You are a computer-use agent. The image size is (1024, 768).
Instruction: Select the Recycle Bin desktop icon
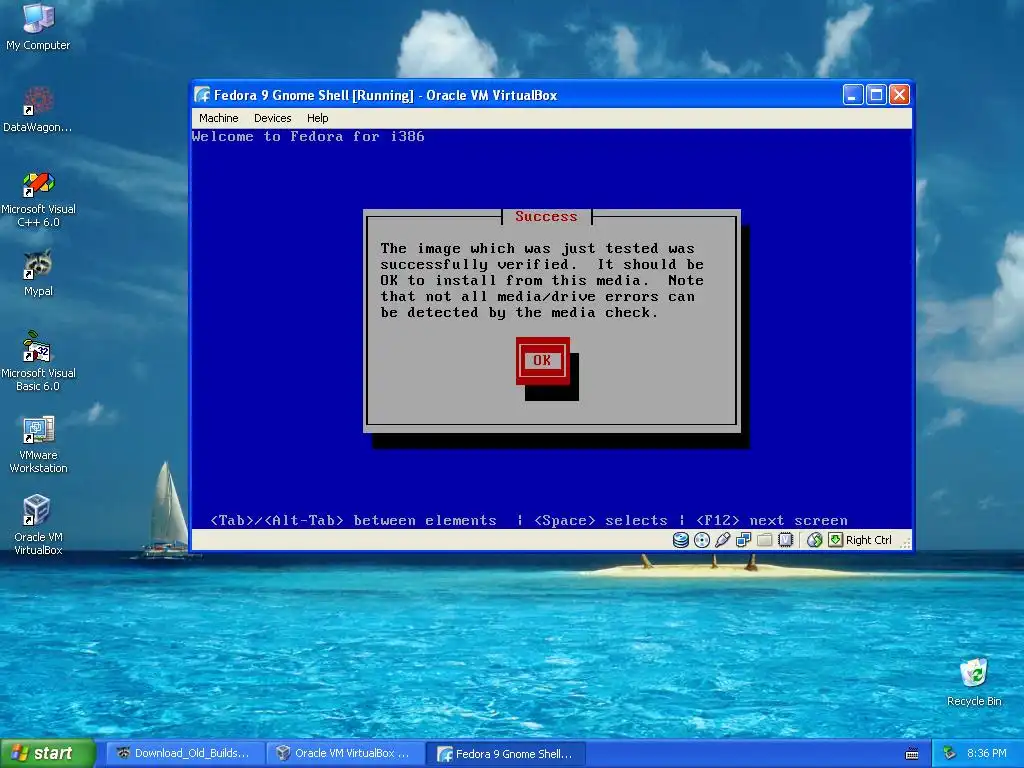[x=974, y=682]
